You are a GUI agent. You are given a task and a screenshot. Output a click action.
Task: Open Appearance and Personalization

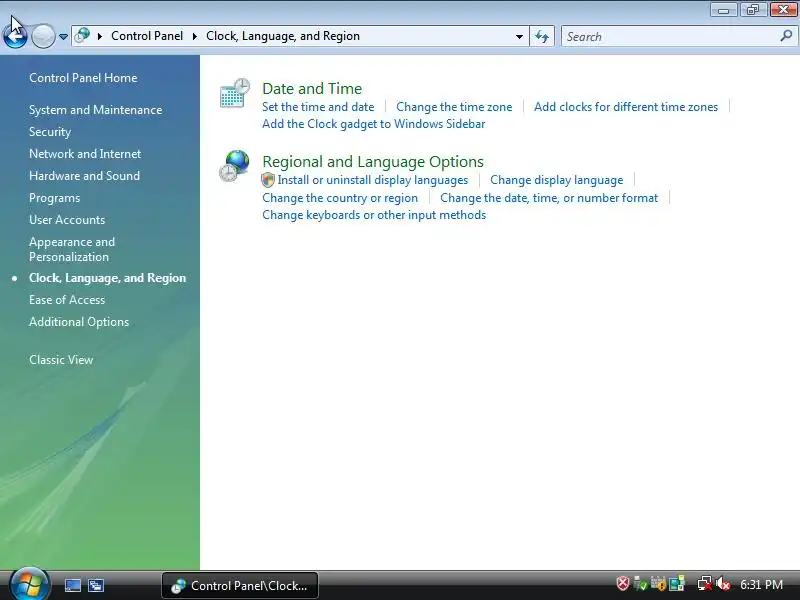[72, 249]
